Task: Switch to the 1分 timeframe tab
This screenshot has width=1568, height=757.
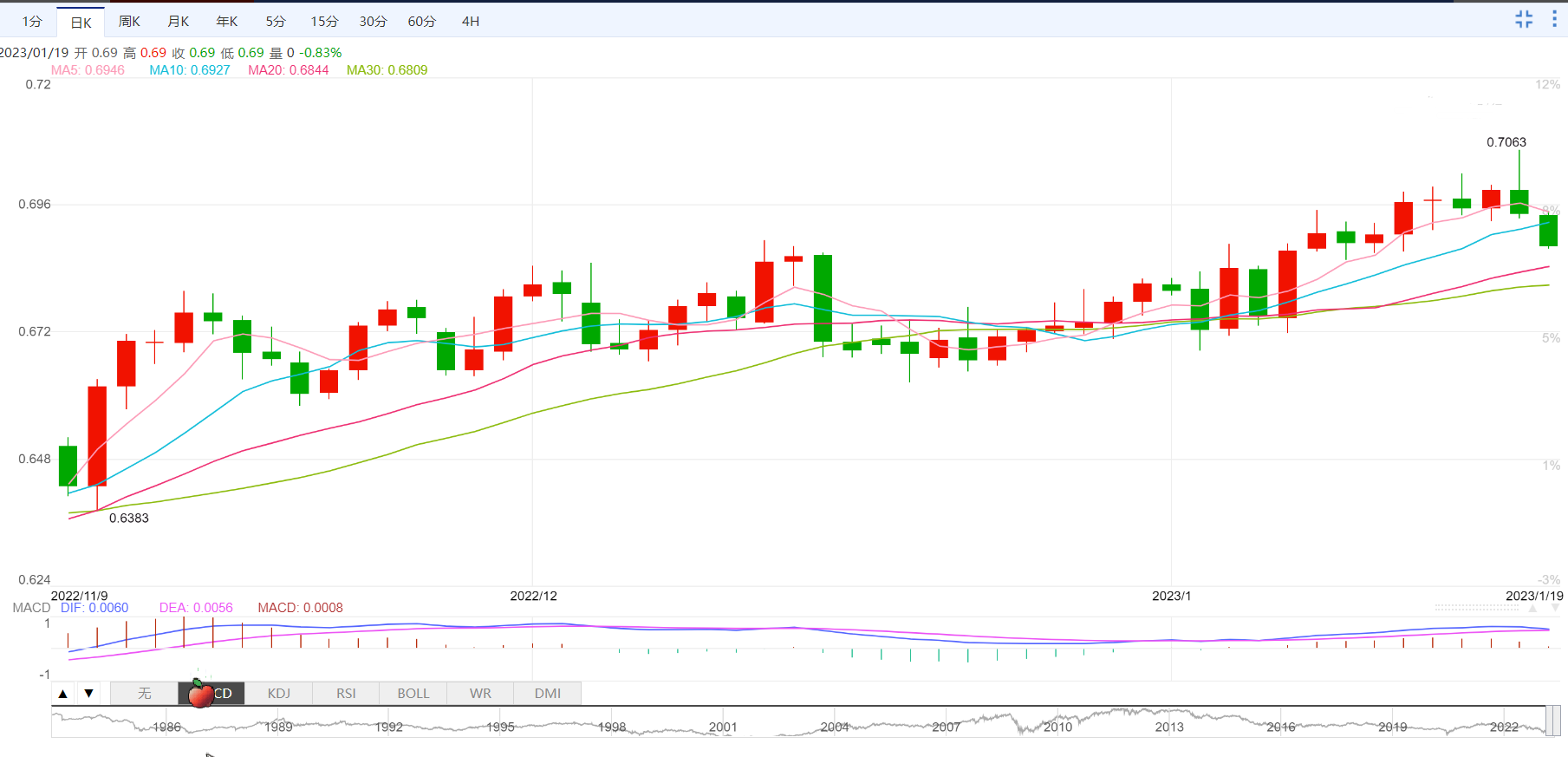Action: coord(32,22)
